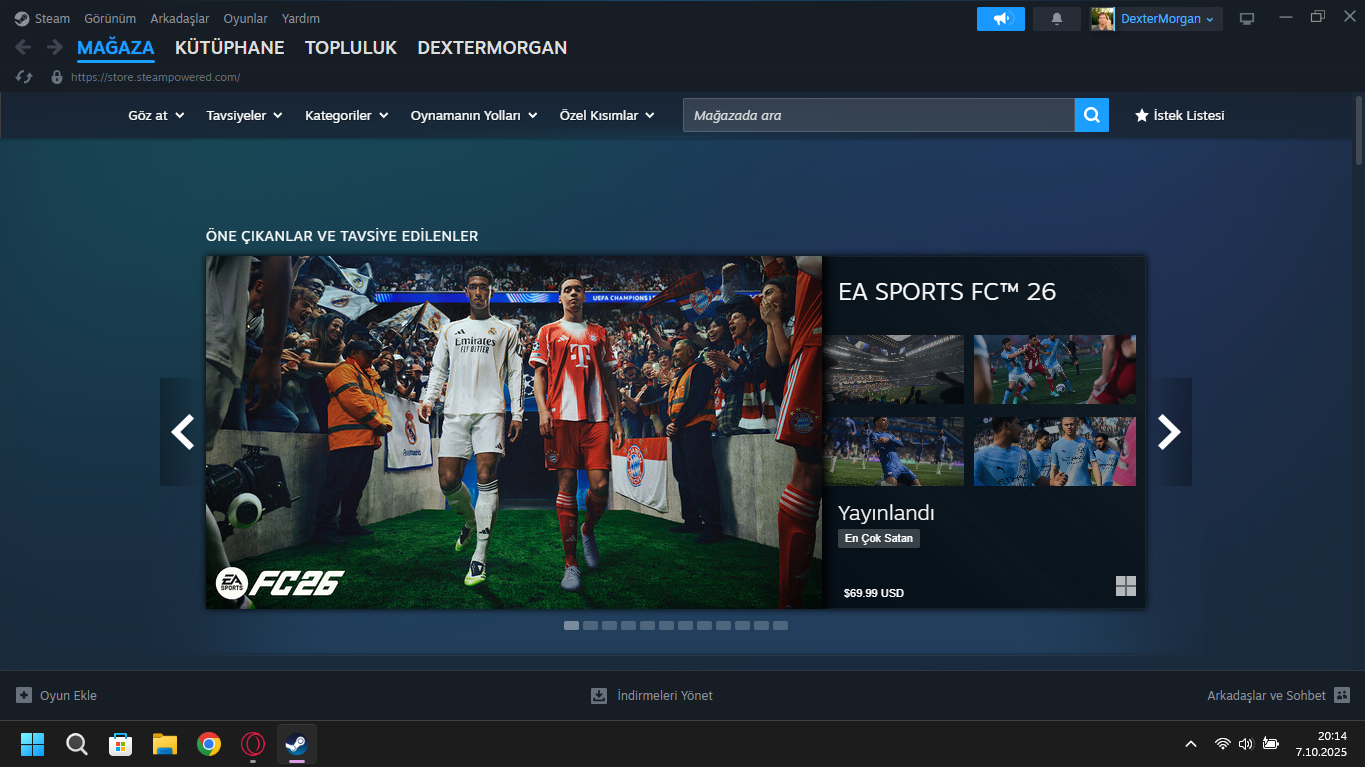Viewport: 1365px width, 767px height.
Task: Click the Oyun Ekle plus icon
Action: [24, 695]
